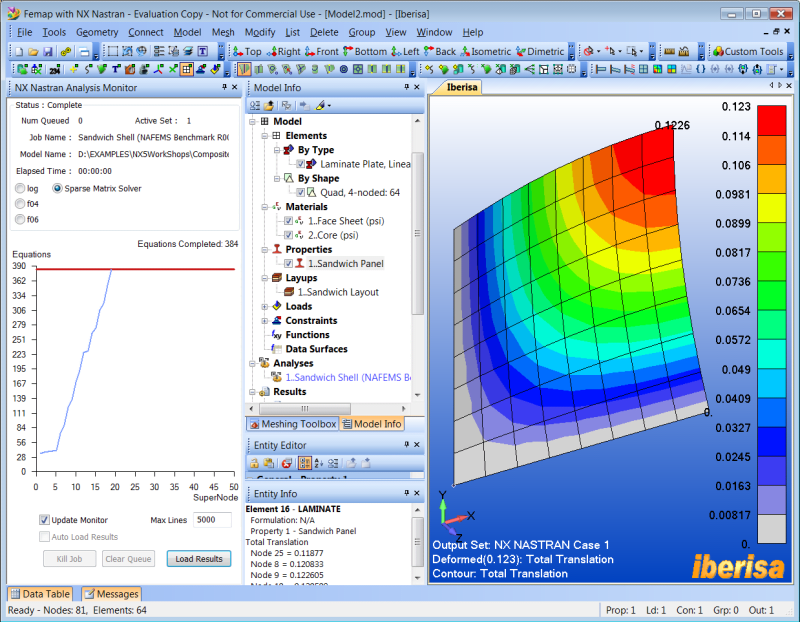Image resolution: width=800 pixels, height=622 pixels.
Task: Select the Sparse Matrix Solver radio button
Action: click(58, 188)
